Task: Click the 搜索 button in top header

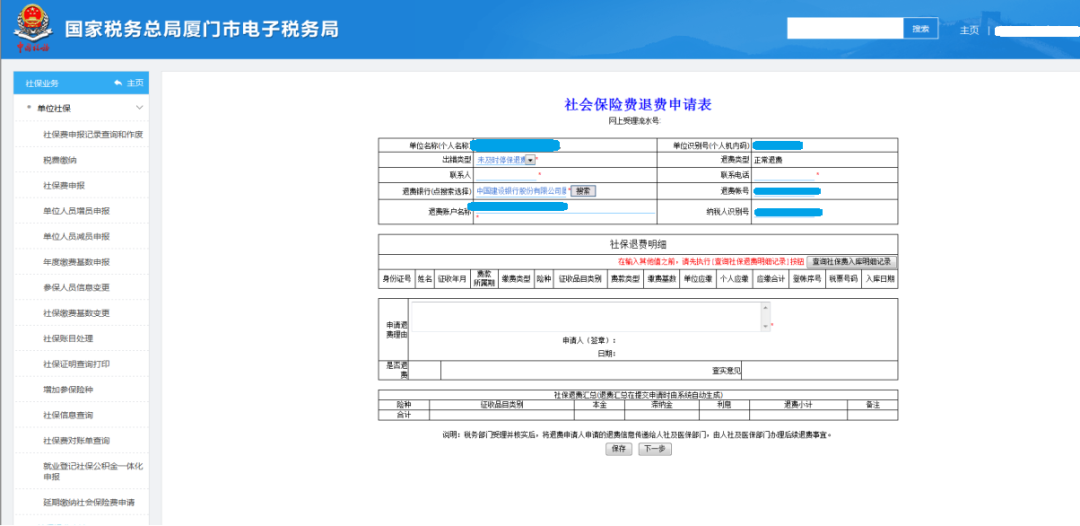Action: [921, 28]
